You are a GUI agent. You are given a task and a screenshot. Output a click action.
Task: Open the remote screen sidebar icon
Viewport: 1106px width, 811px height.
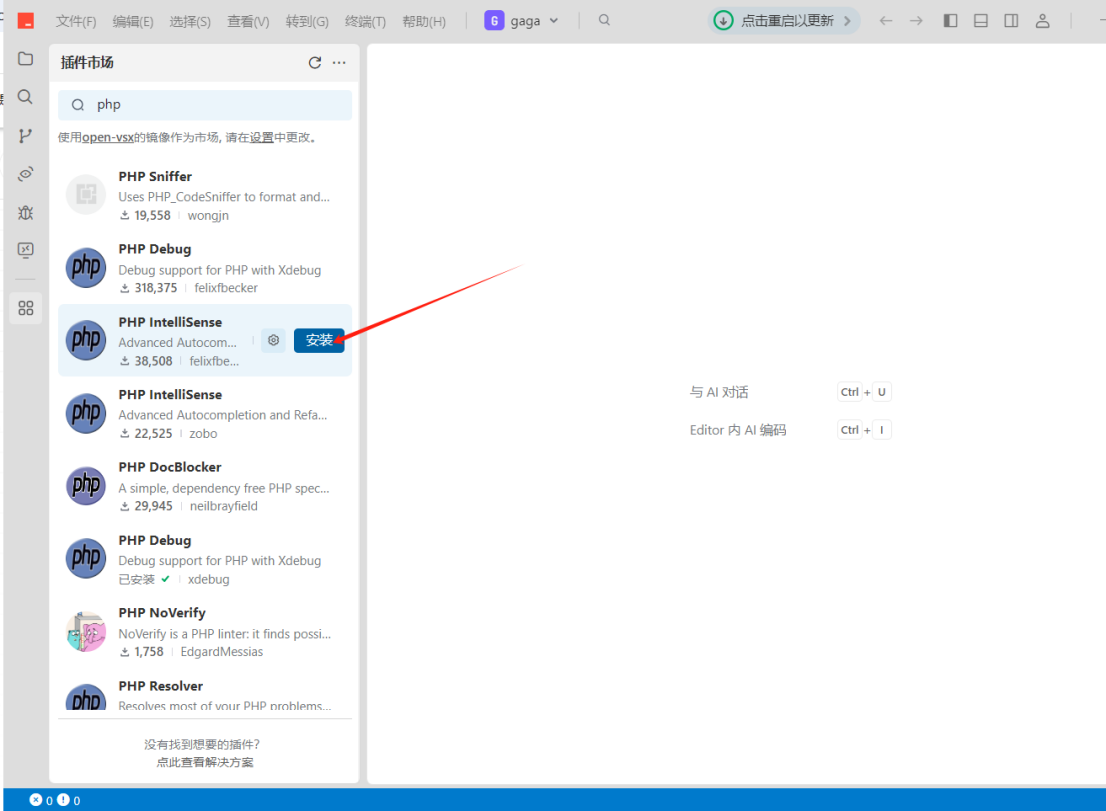25,250
